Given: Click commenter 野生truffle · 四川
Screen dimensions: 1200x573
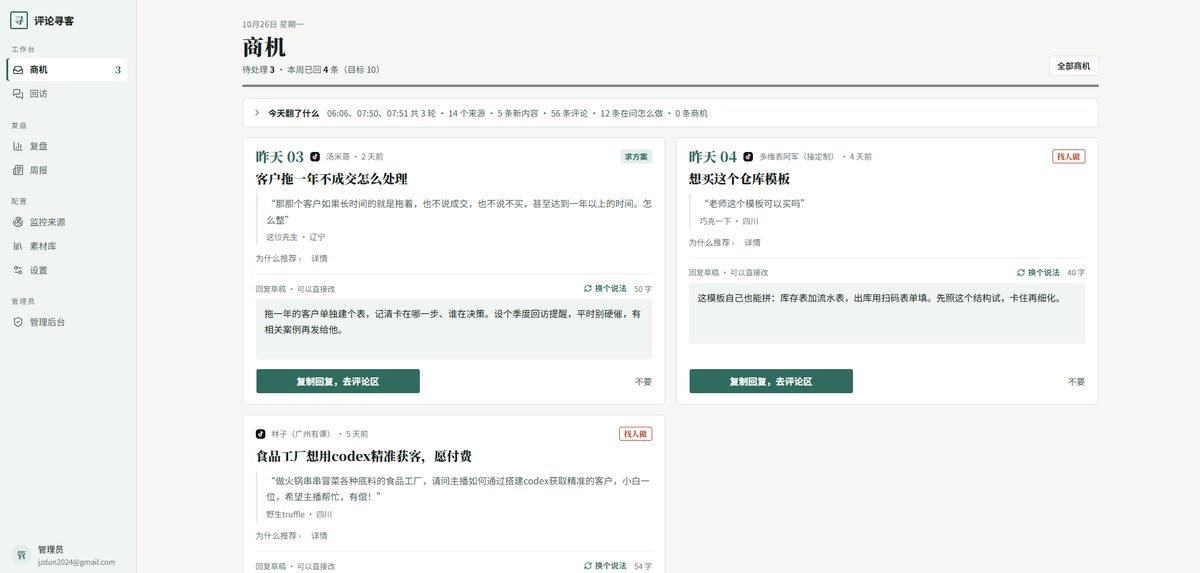Looking at the screenshot, I should 299,514.
